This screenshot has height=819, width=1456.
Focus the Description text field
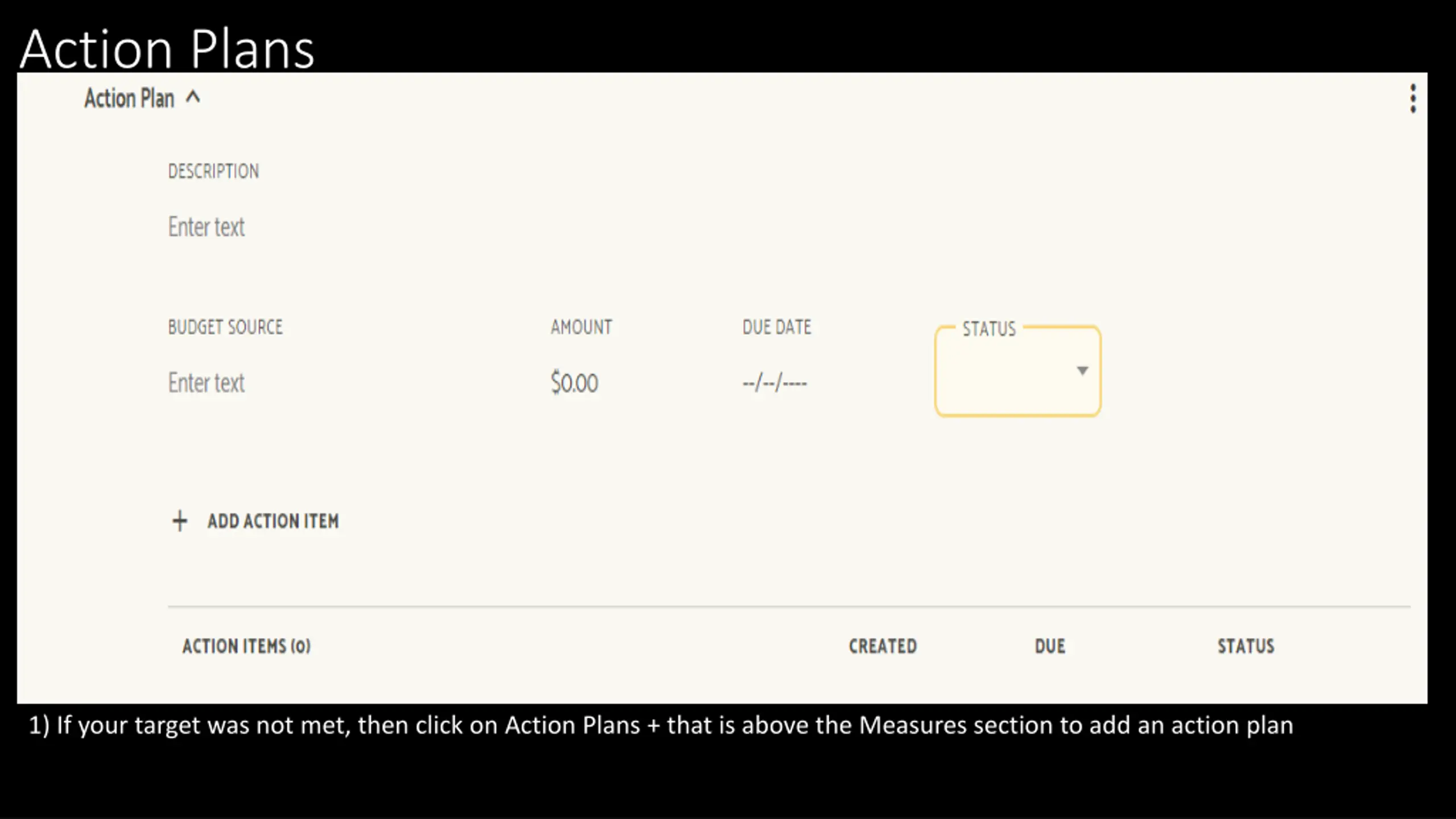pos(206,227)
